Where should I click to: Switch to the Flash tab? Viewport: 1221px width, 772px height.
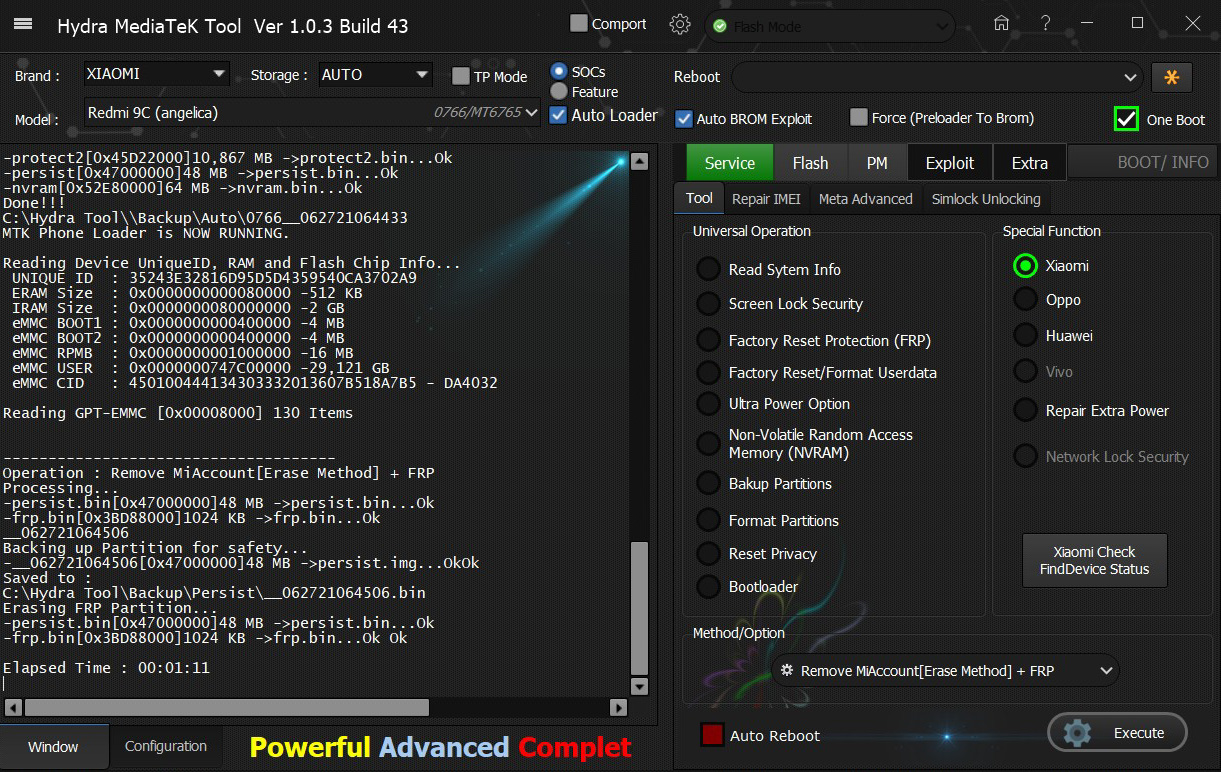pyautogui.click(x=810, y=163)
